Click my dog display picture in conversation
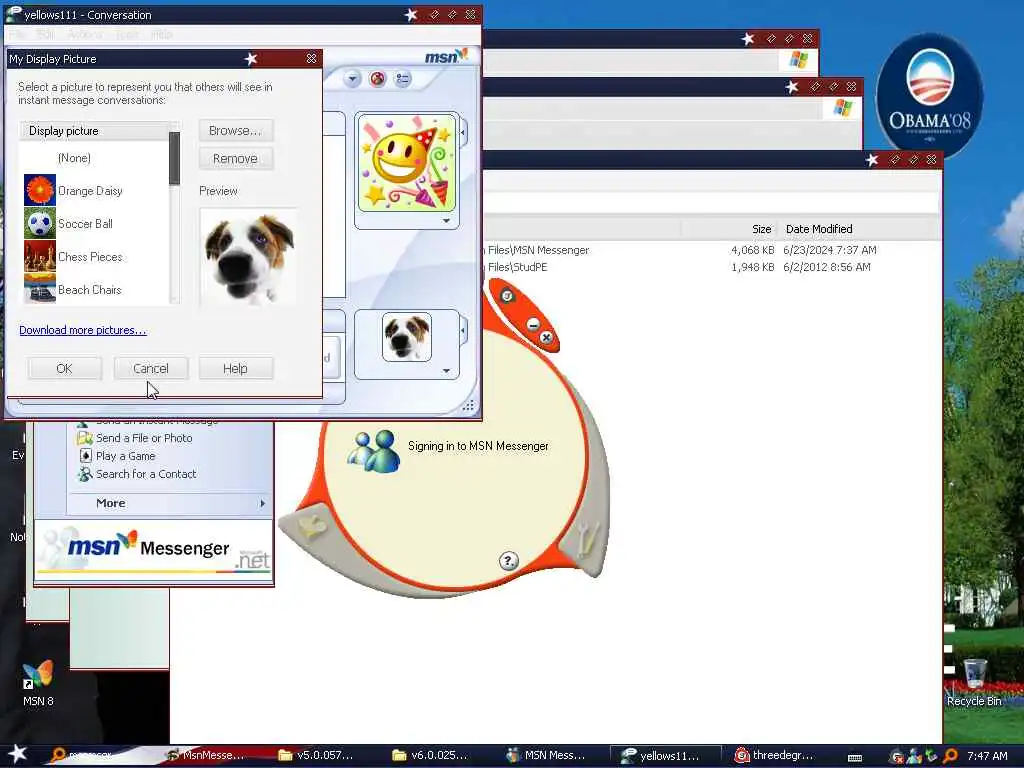 (407, 337)
